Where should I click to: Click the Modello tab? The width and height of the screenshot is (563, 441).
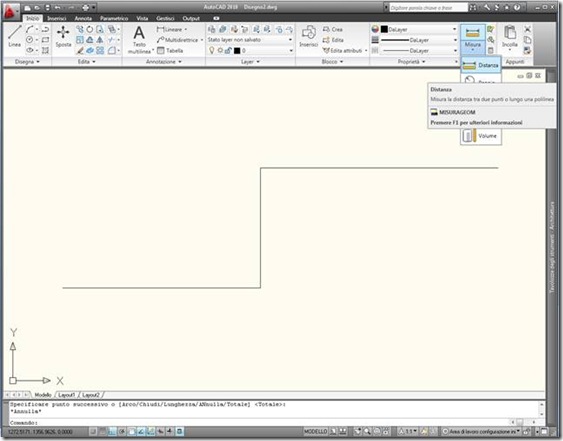click(43, 395)
